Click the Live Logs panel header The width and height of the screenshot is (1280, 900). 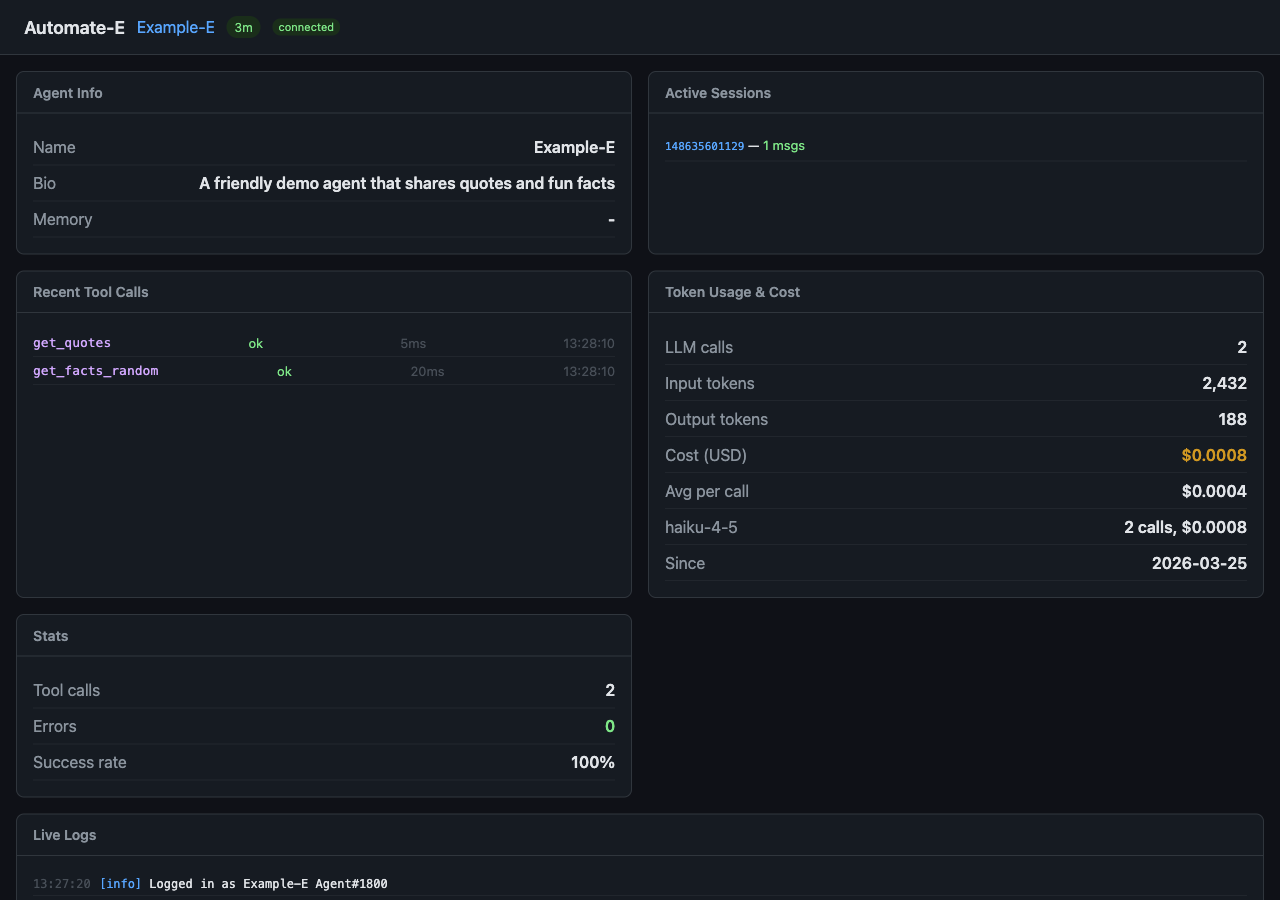(x=65, y=835)
